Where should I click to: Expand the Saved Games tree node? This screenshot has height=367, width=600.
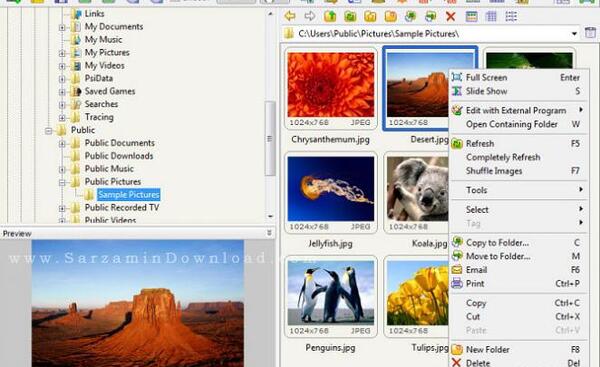coord(62,92)
